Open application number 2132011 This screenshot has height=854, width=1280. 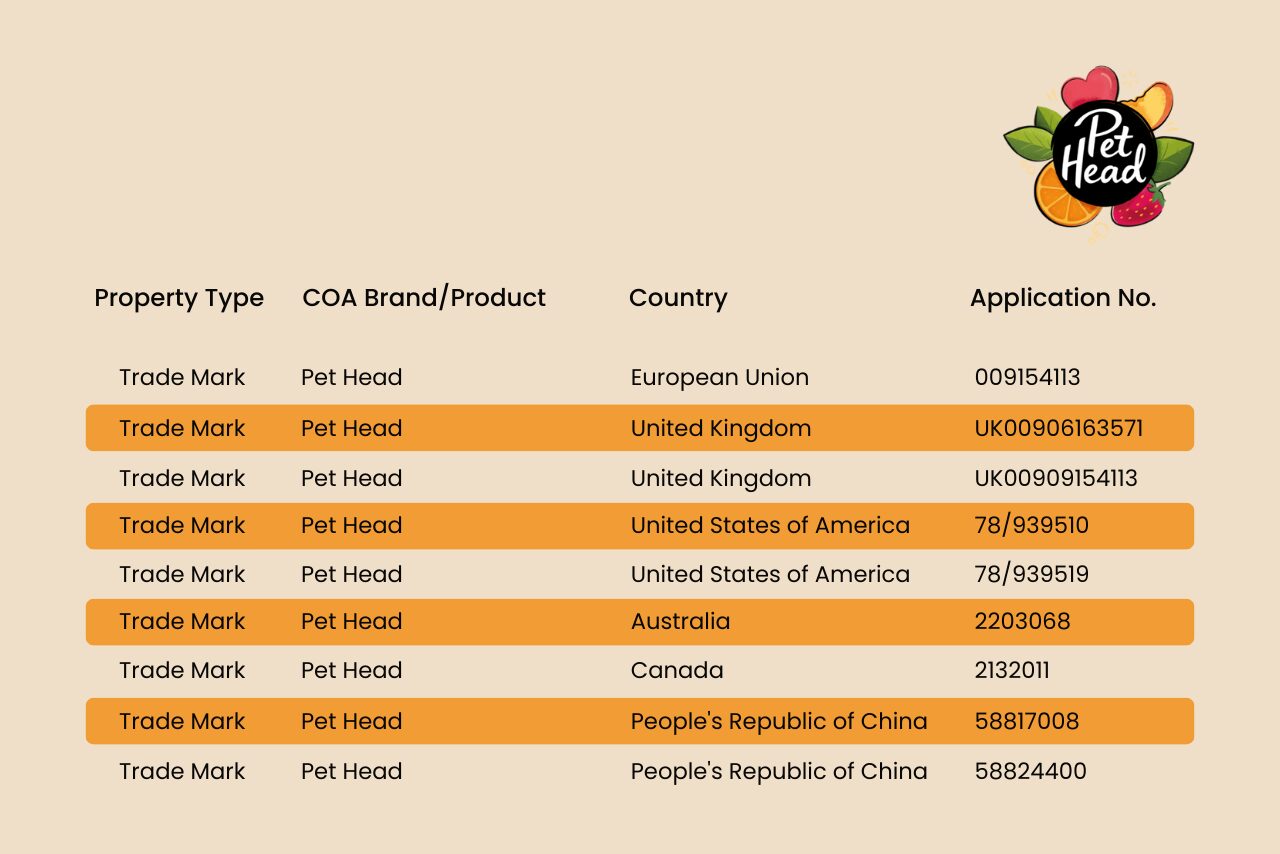pos(1012,671)
